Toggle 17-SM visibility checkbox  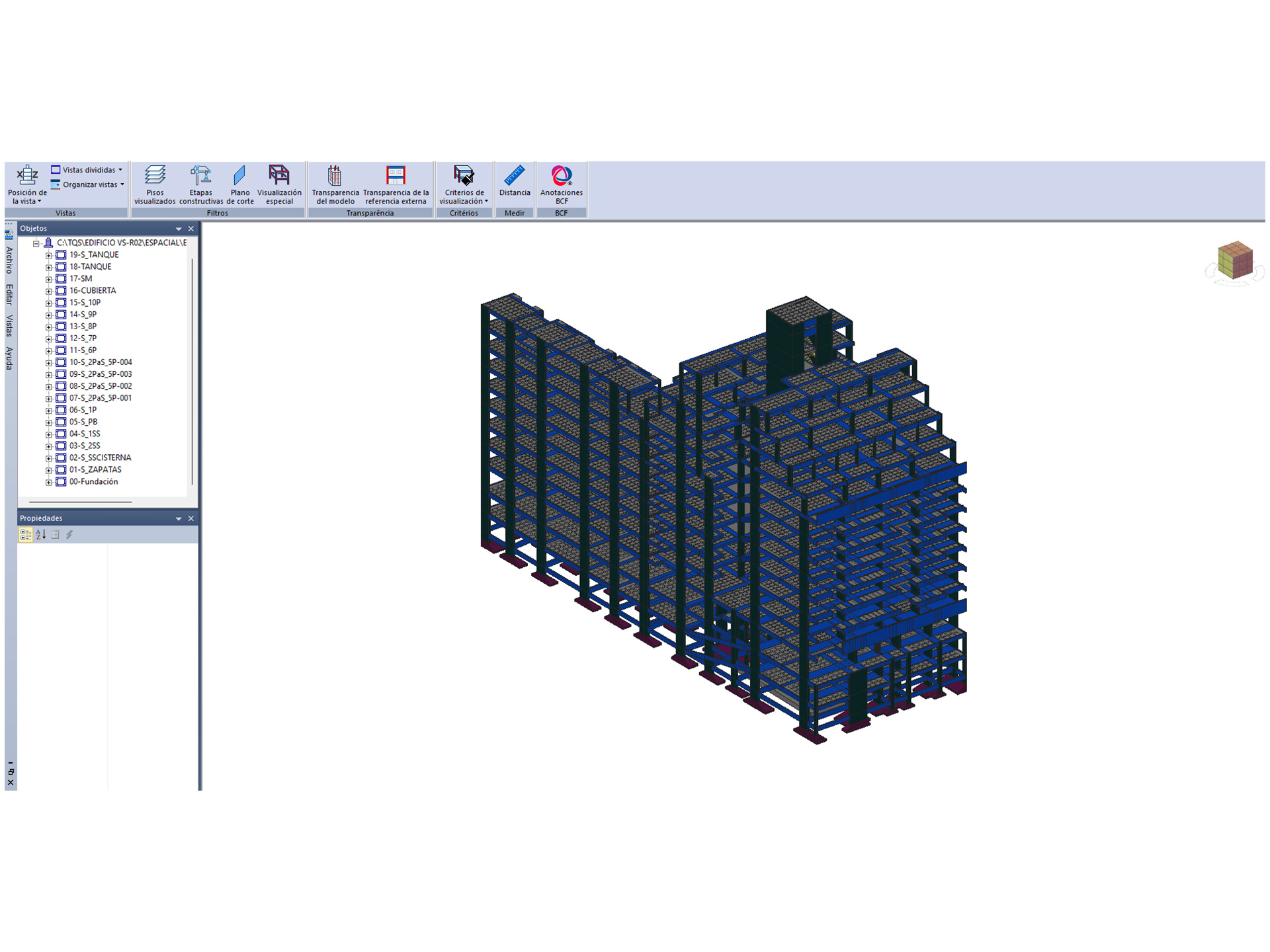pos(61,278)
